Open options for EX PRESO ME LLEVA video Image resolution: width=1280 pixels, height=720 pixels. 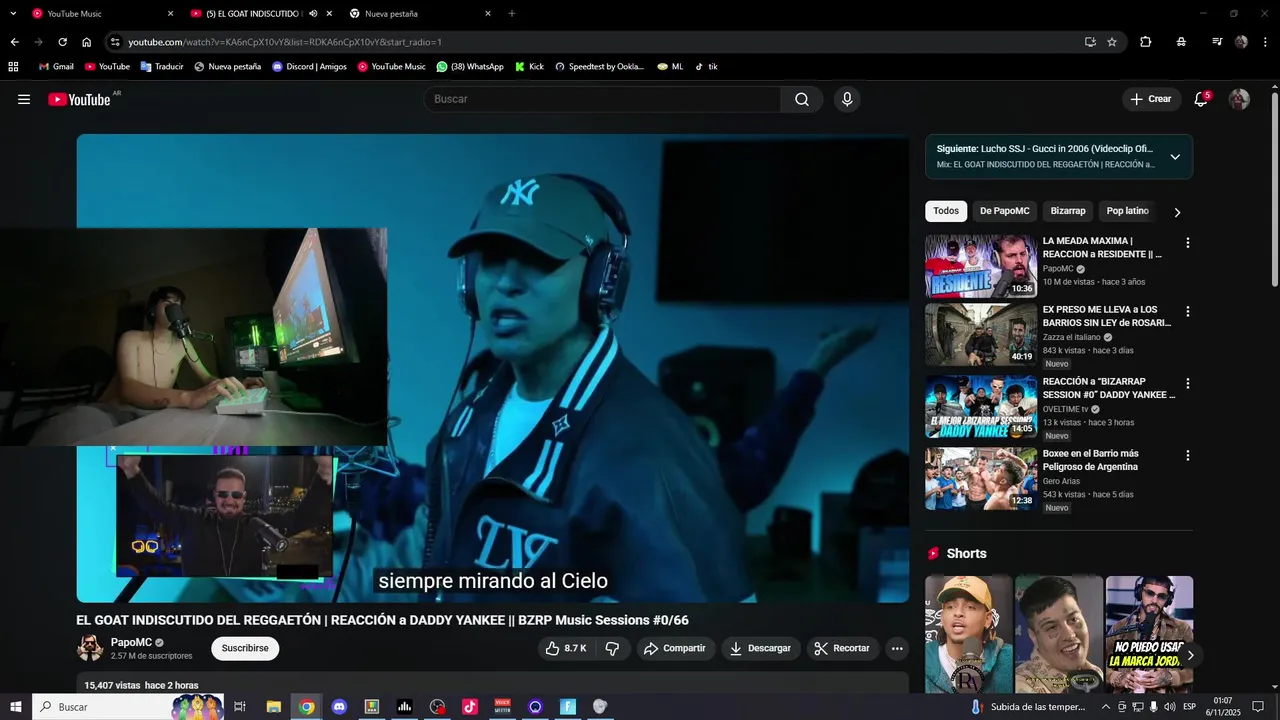(1188, 312)
